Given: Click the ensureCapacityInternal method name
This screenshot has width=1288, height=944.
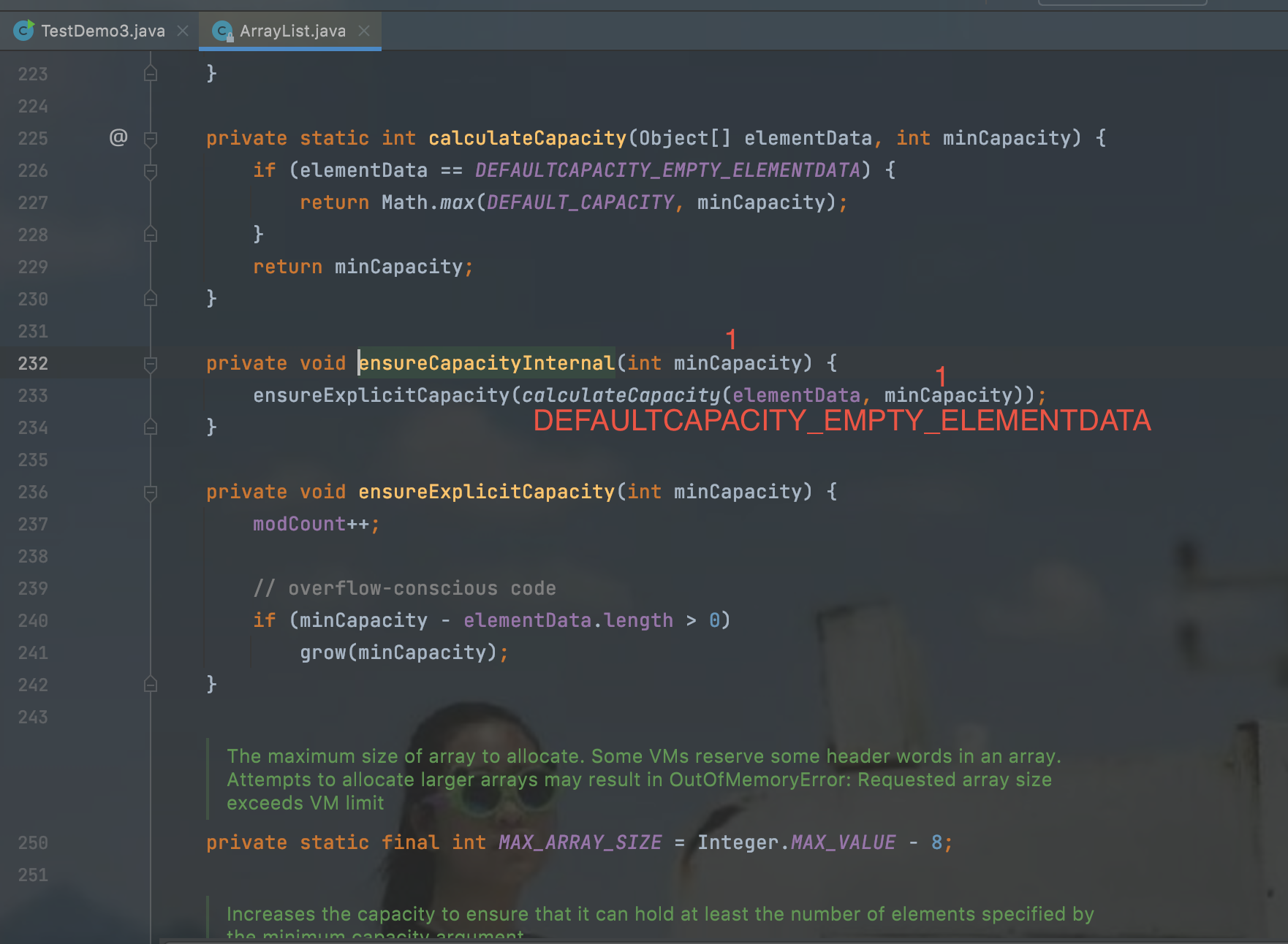Looking at the screenshot, I should [487, 363].
